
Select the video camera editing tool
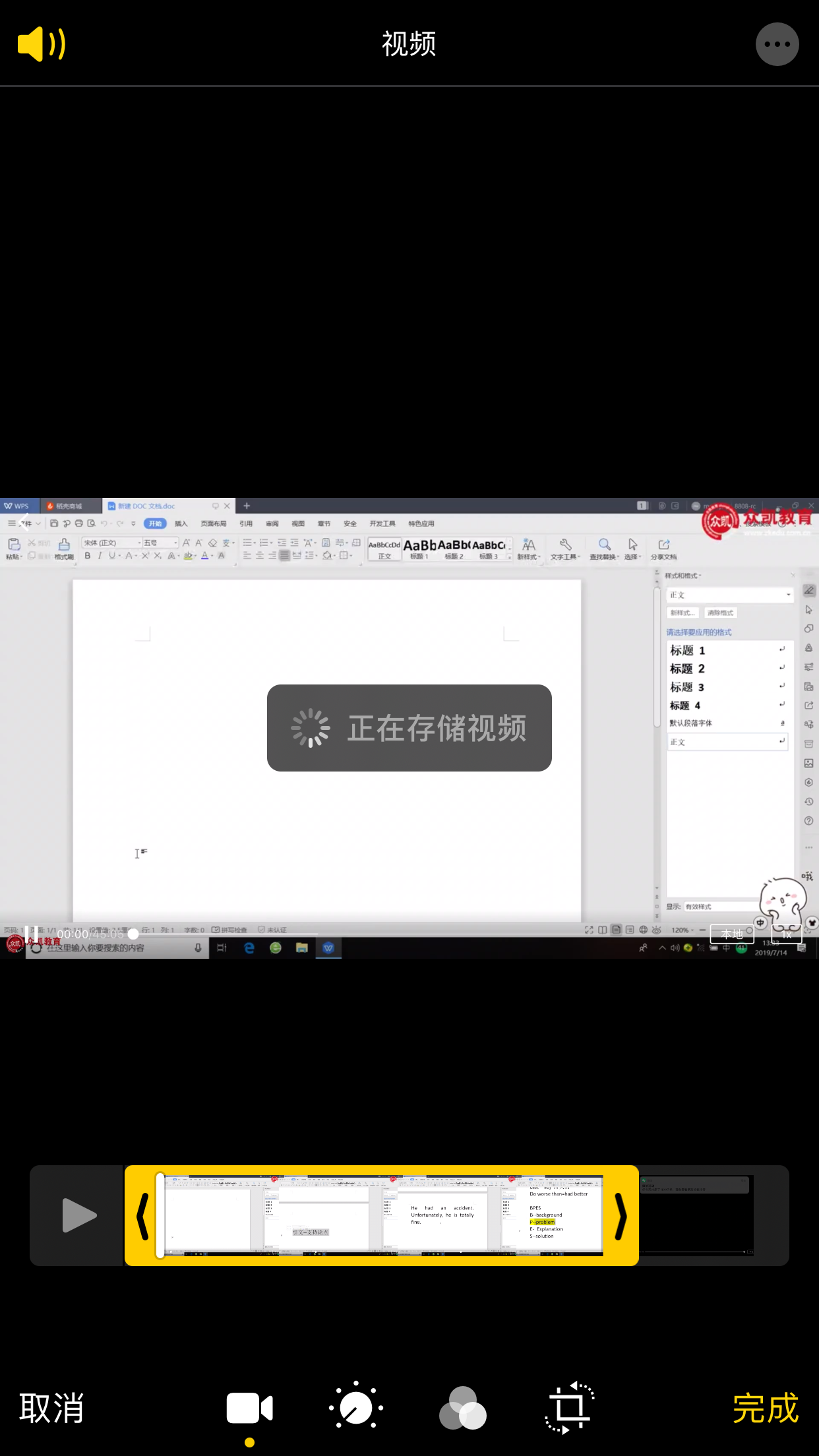pyautogui.click(x=249, y=1409)
